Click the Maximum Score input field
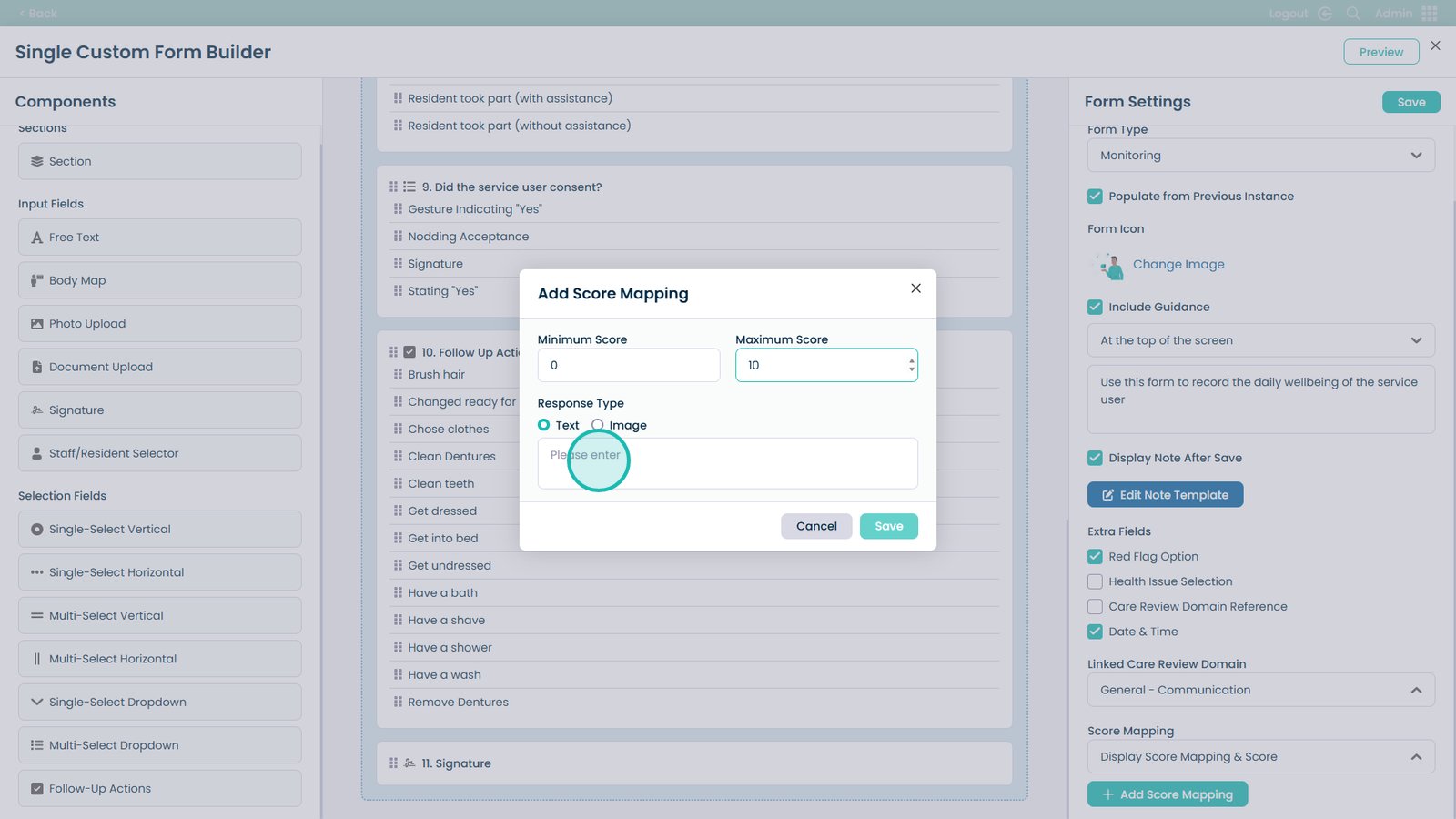Image resolution: width=1456 pixels, height=819 pixels. [x=826, y=365]
